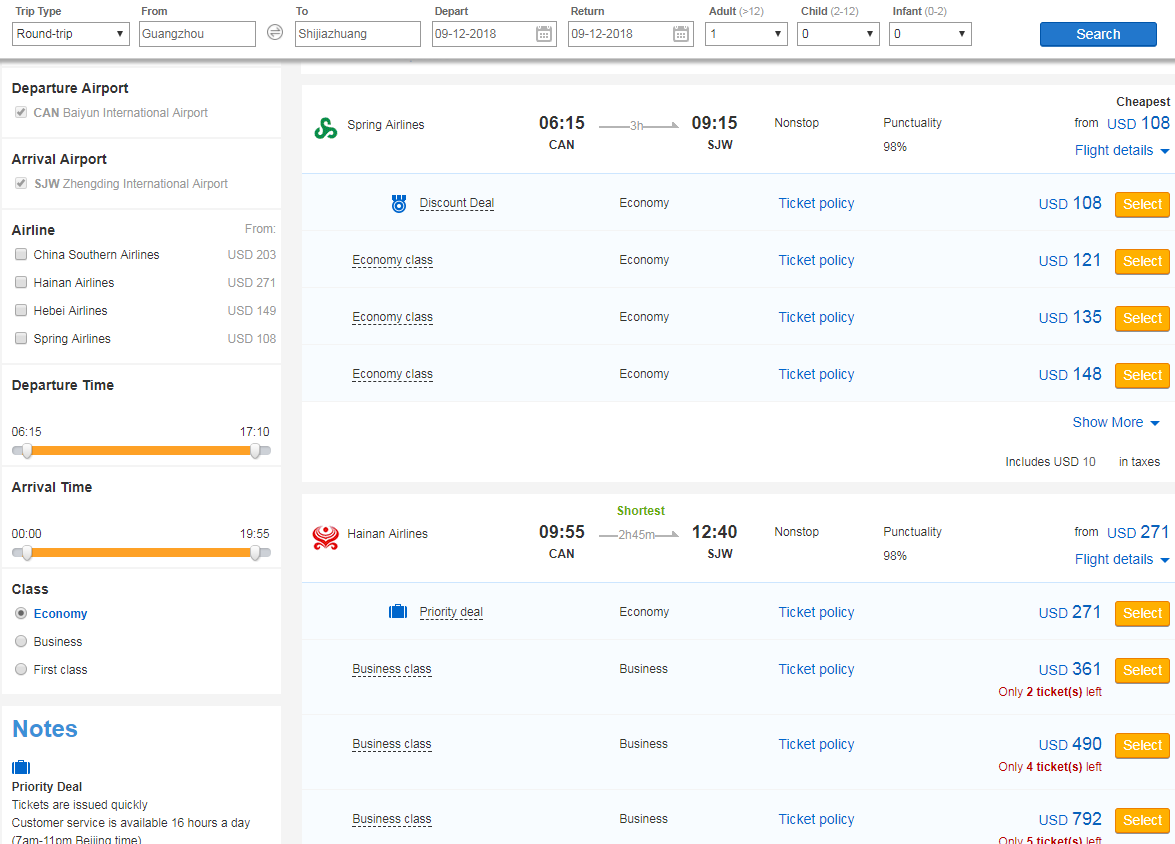Image resolution: width=1175 pixels, height=844 pixels.
Task: Select the USD 148 economy fare
Action: tap(1142, 375)
